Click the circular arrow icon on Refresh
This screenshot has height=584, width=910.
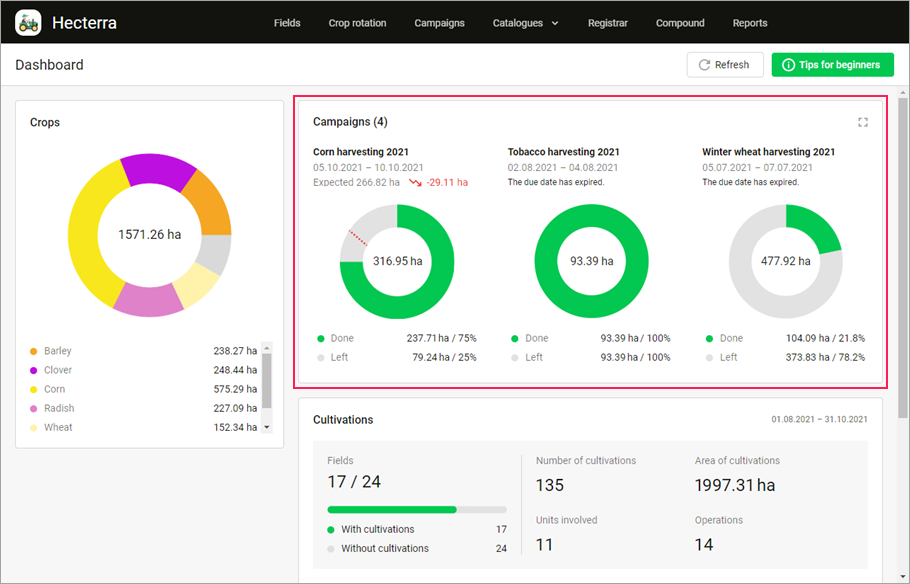(x=703, y=64)
